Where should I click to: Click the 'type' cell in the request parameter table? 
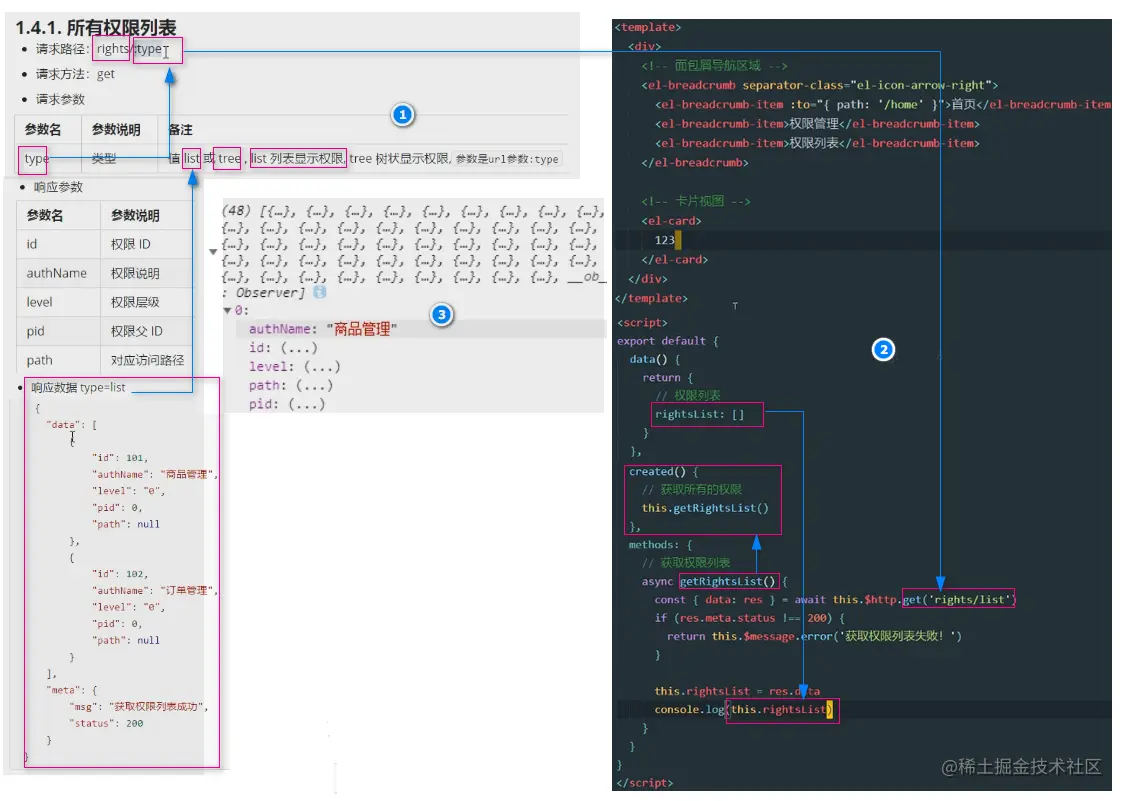click(36, 159)
